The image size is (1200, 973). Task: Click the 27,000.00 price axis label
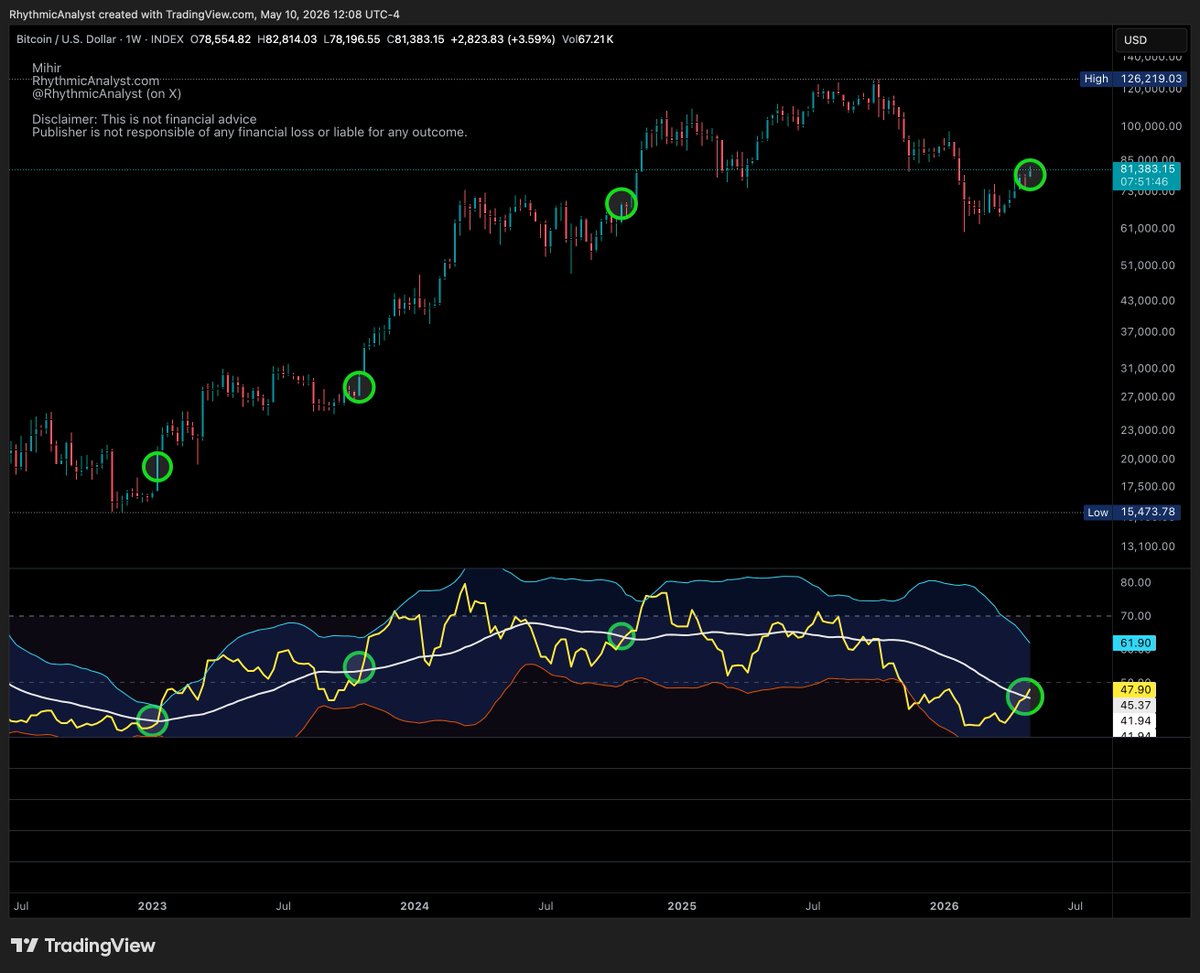(1150, 396)
